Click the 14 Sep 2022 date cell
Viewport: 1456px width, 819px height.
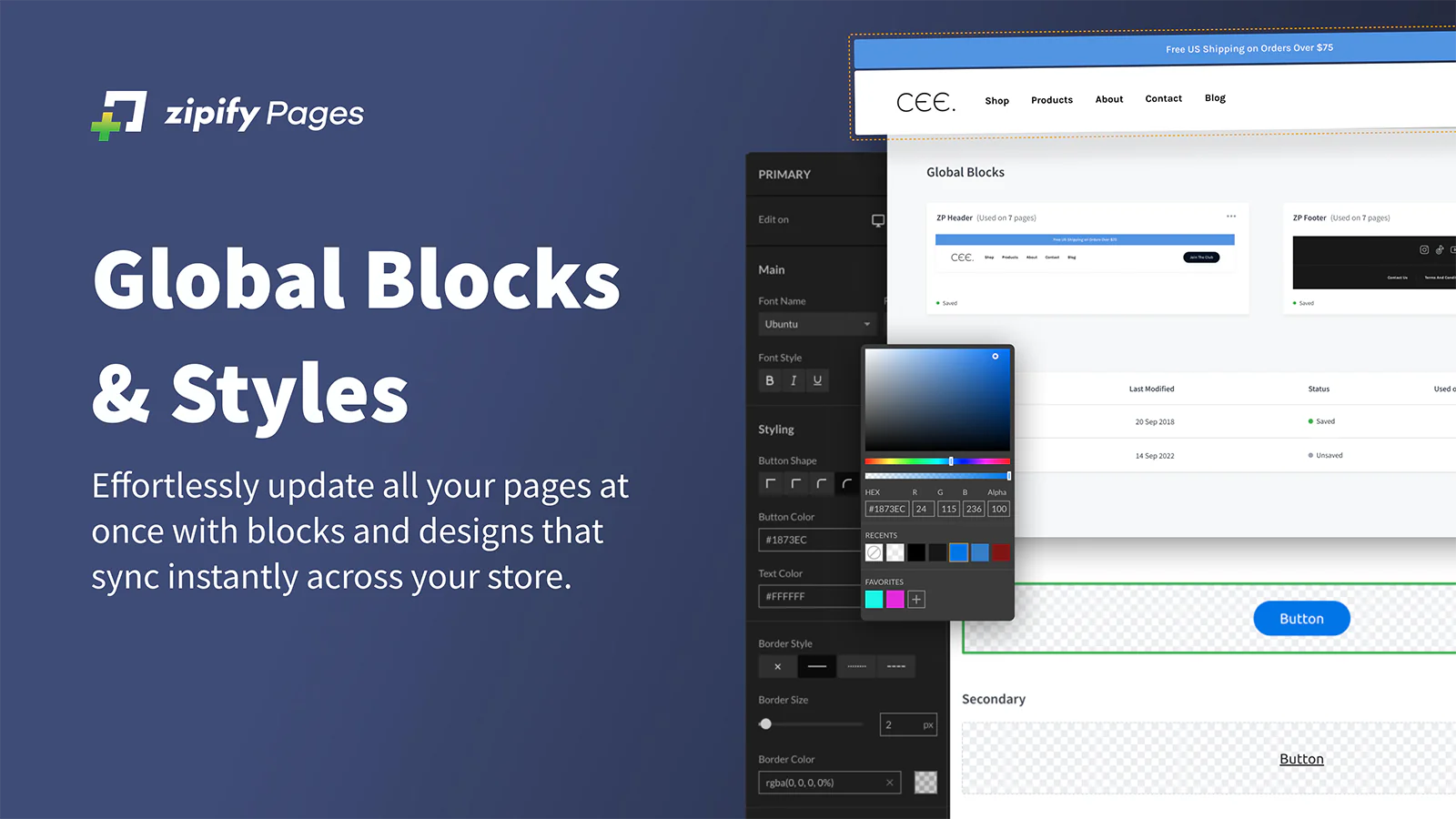coord(1155,456)
